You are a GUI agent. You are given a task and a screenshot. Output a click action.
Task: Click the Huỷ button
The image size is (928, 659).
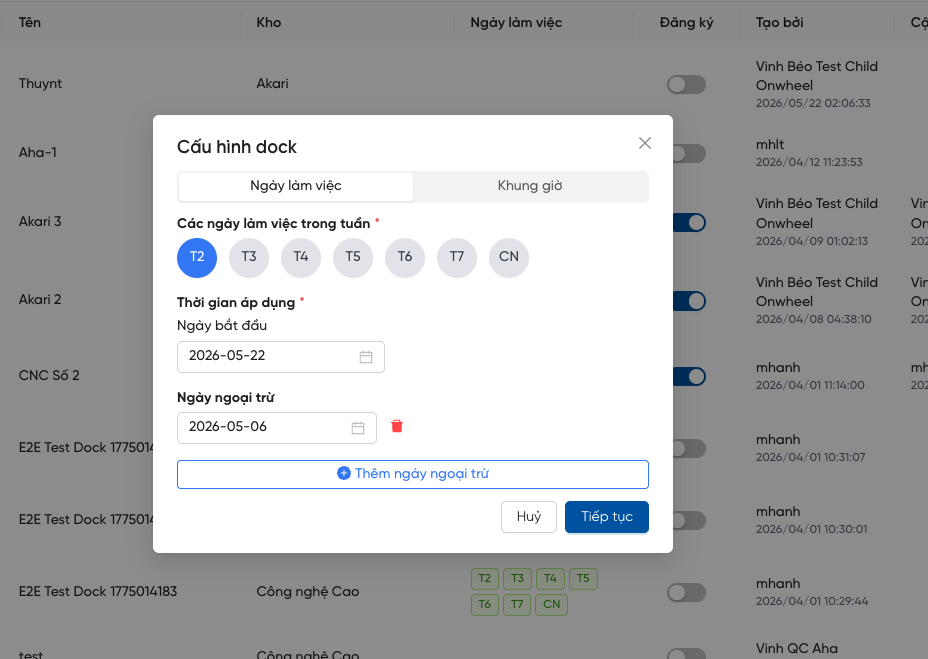(529, 517)
